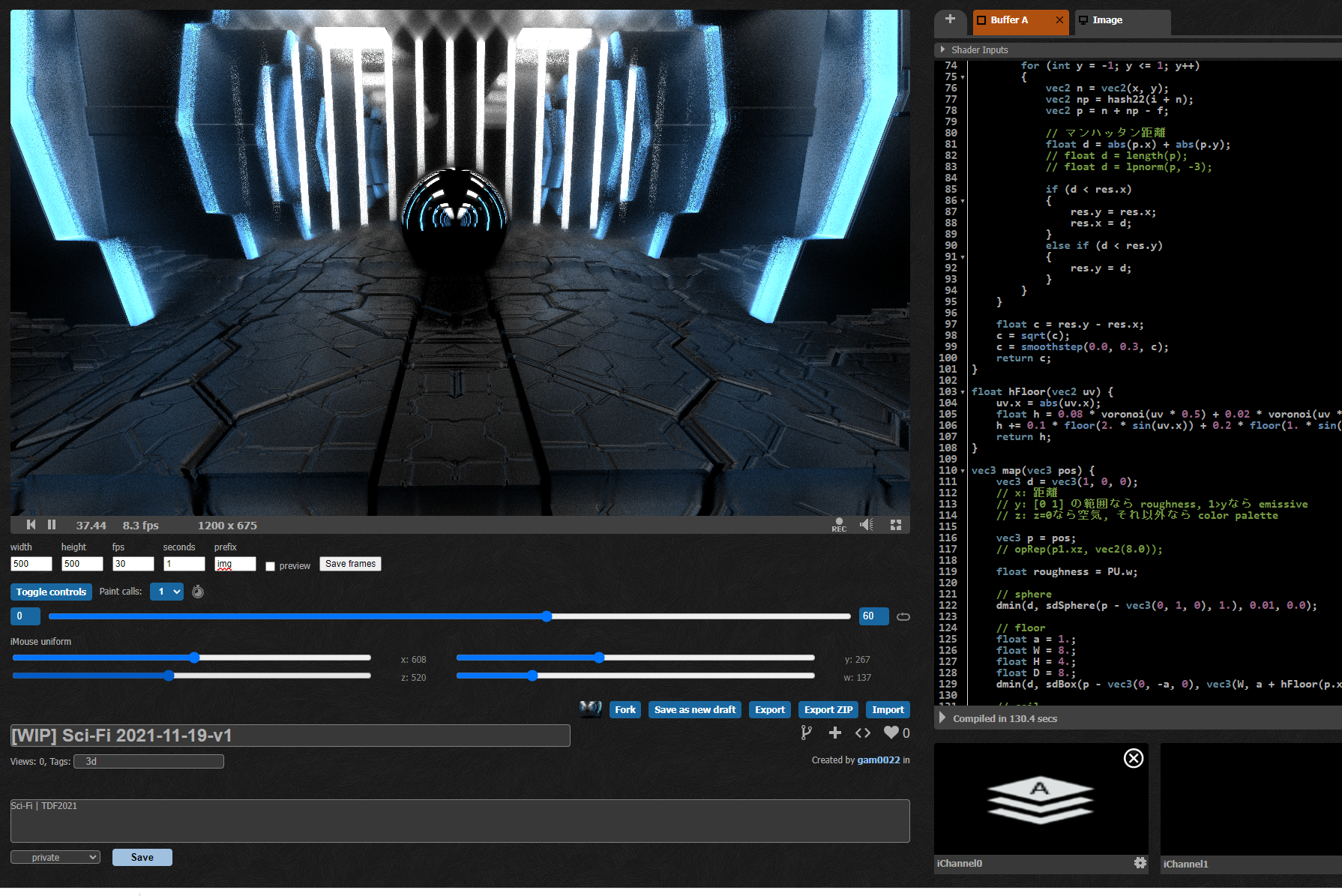Click the stopwatch icon beside Paint calls

coord(198,592)
